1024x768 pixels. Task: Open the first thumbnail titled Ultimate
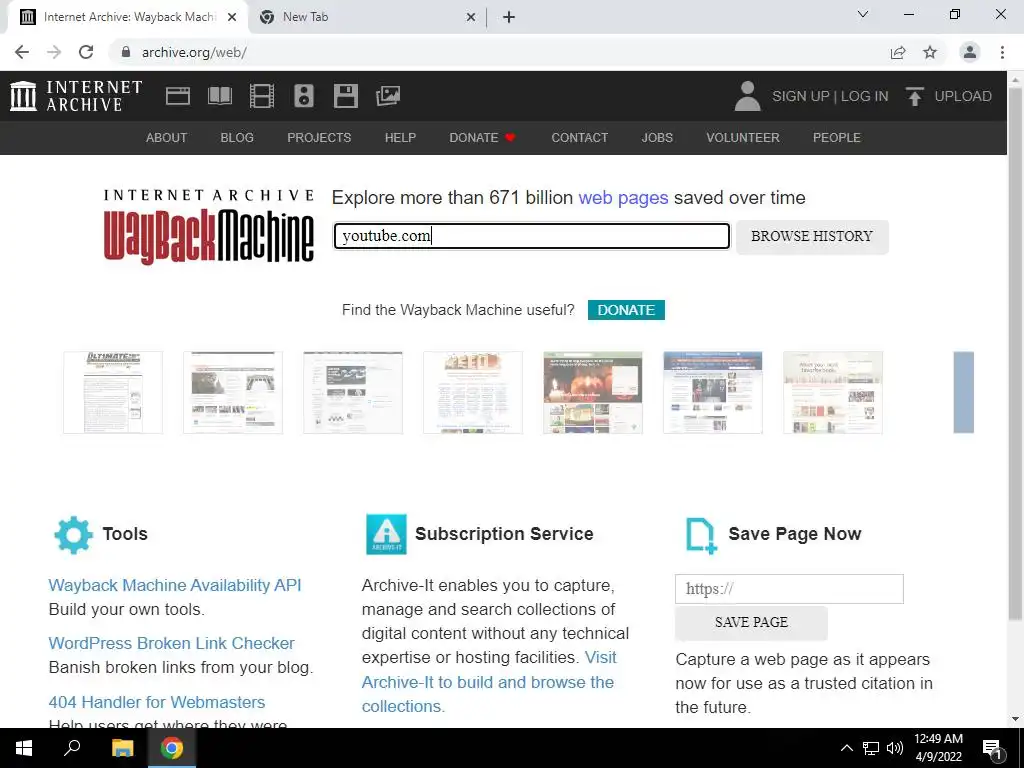pyautogui.click(x=113, y=392)
